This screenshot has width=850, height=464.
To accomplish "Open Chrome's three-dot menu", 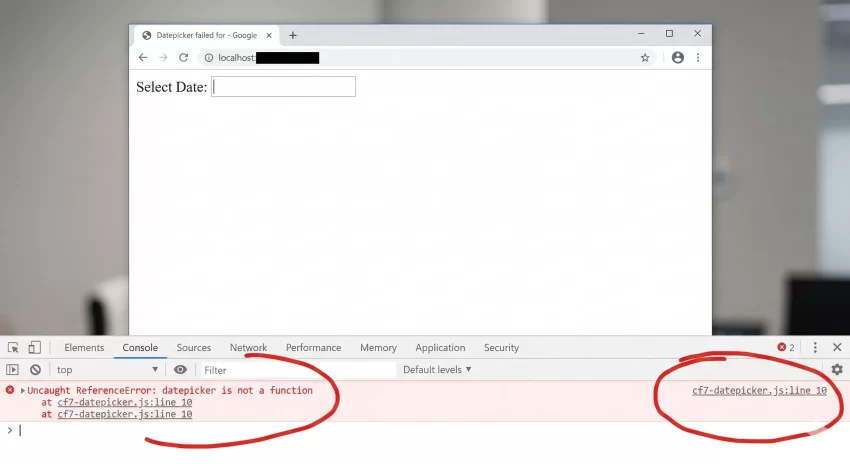I will [x=698, y=57].
